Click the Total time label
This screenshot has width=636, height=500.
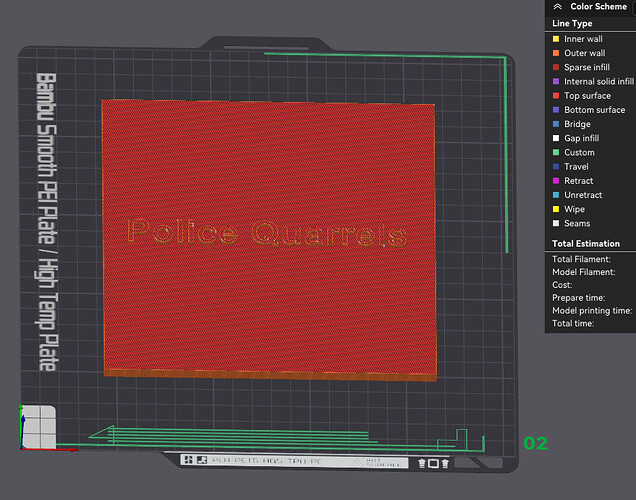pos(573,324)
